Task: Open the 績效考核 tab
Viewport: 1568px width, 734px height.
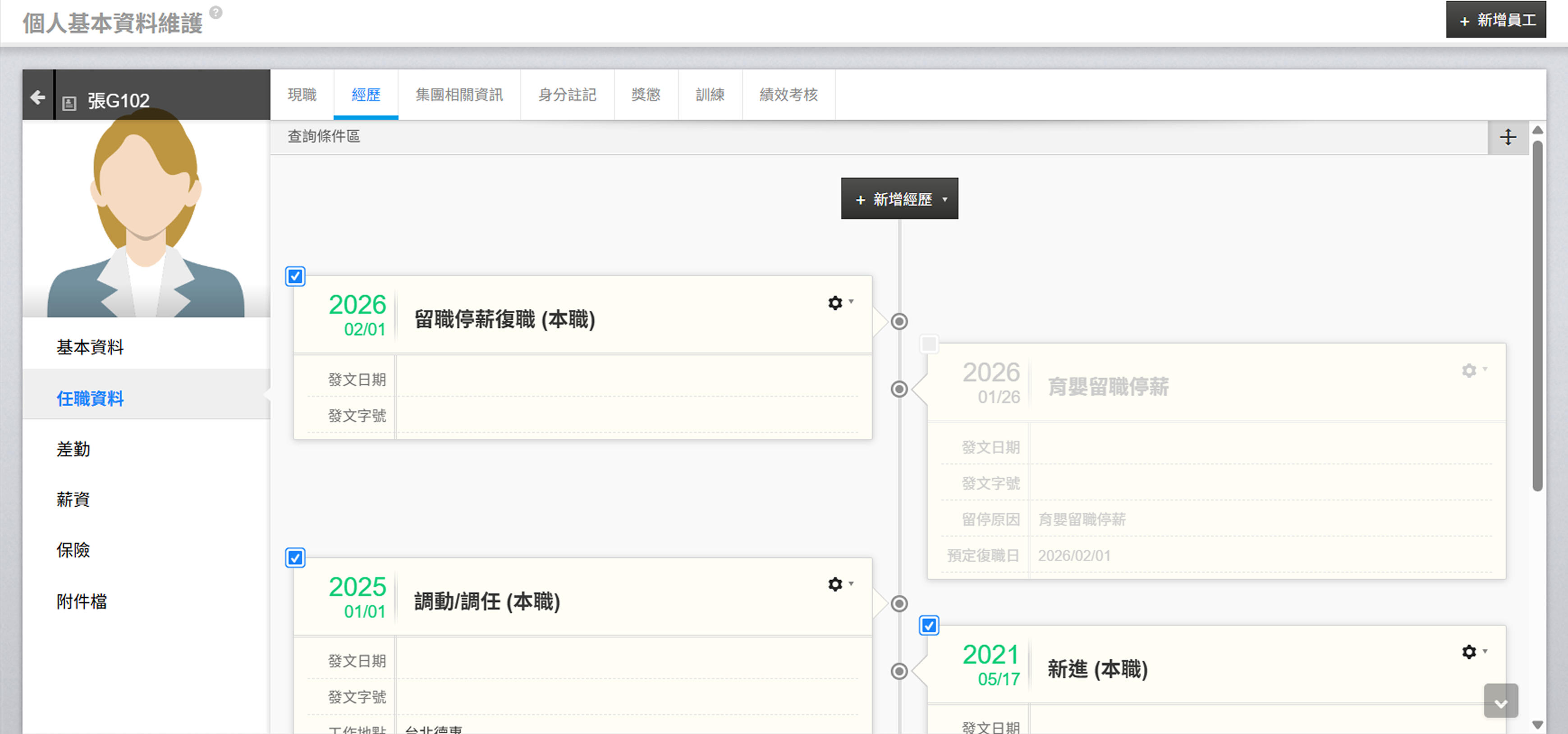Action: 788,95
